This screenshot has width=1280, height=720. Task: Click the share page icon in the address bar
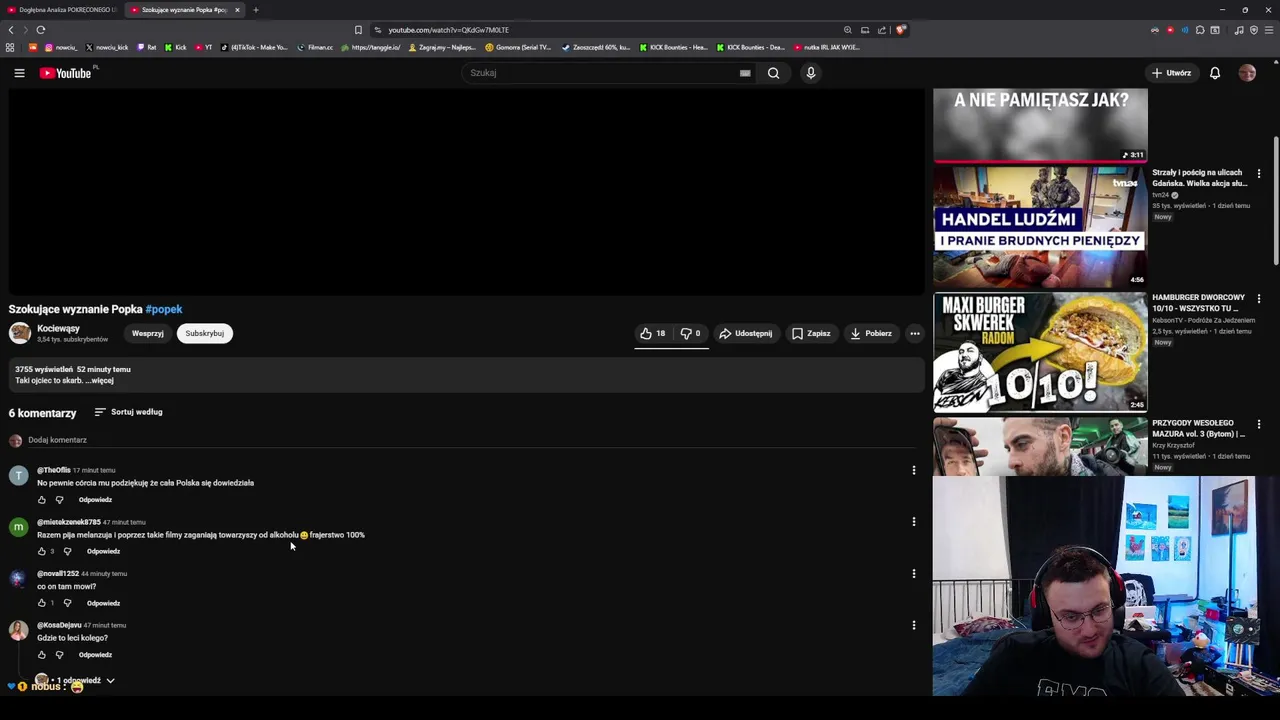click(x=882, y=30)
